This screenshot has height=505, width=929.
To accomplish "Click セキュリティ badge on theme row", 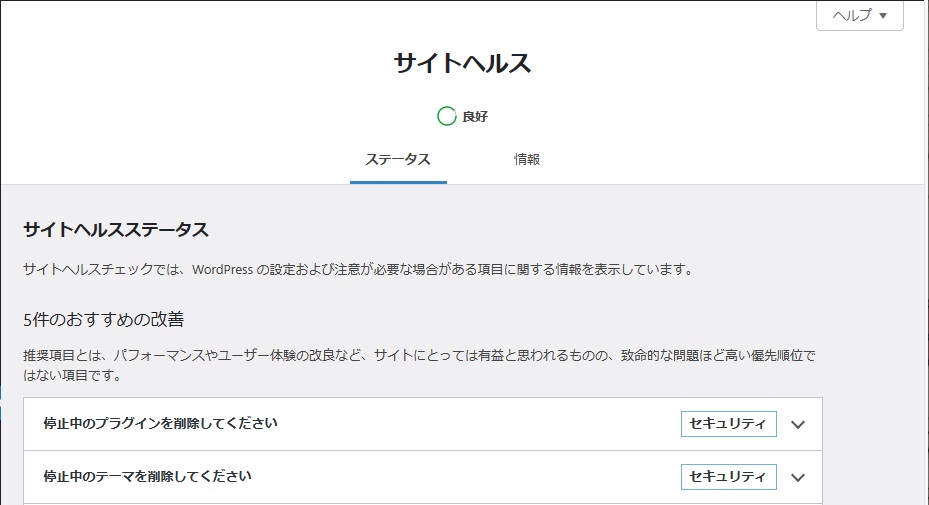I will click(x=729, y=477).
